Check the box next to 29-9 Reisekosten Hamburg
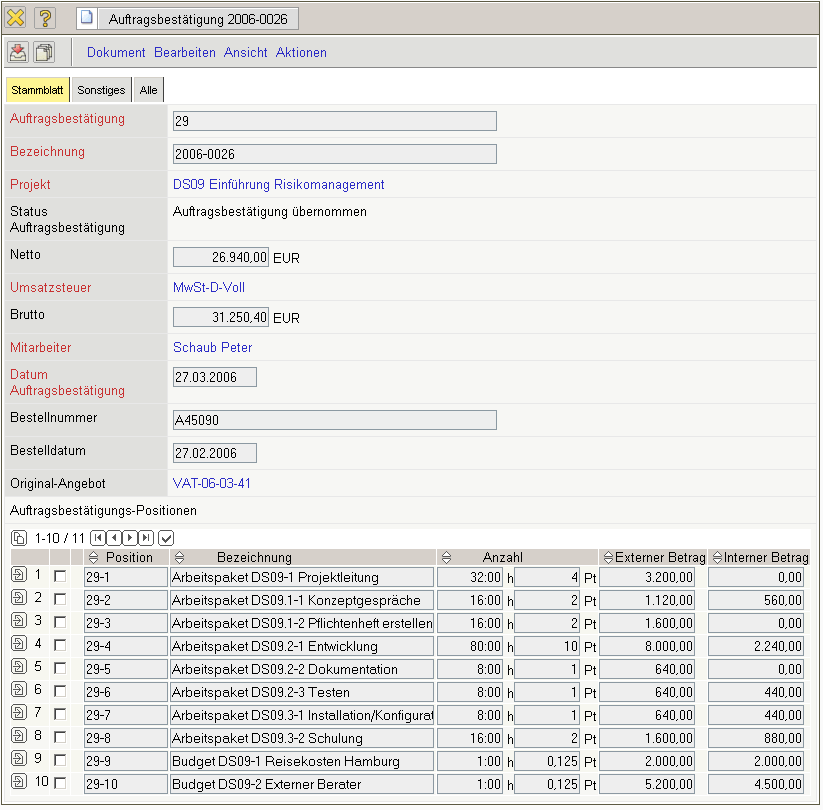This screenshot has width=823, height=810. [60, 761]
